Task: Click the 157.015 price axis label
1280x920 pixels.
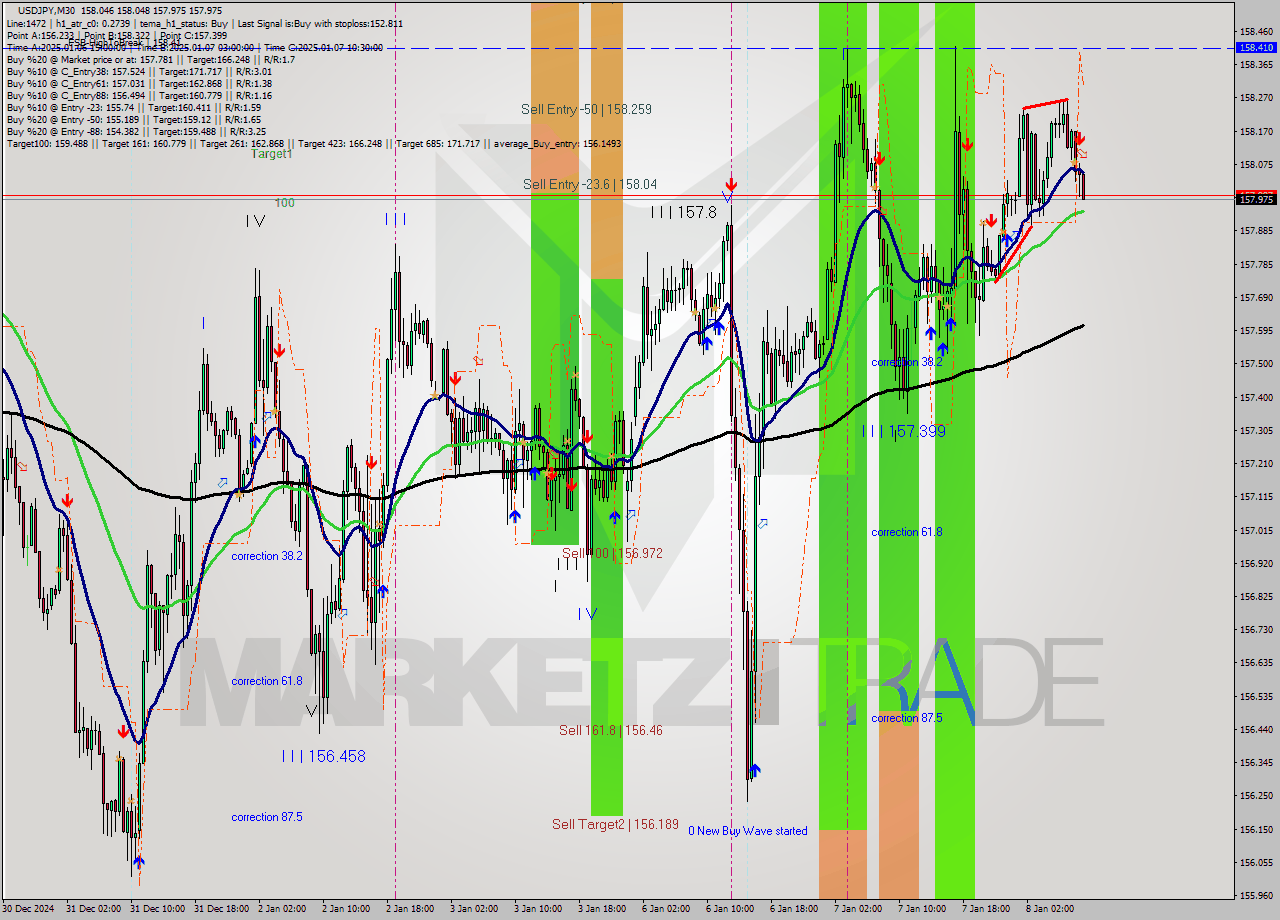Action: [x=1256, y=530]
